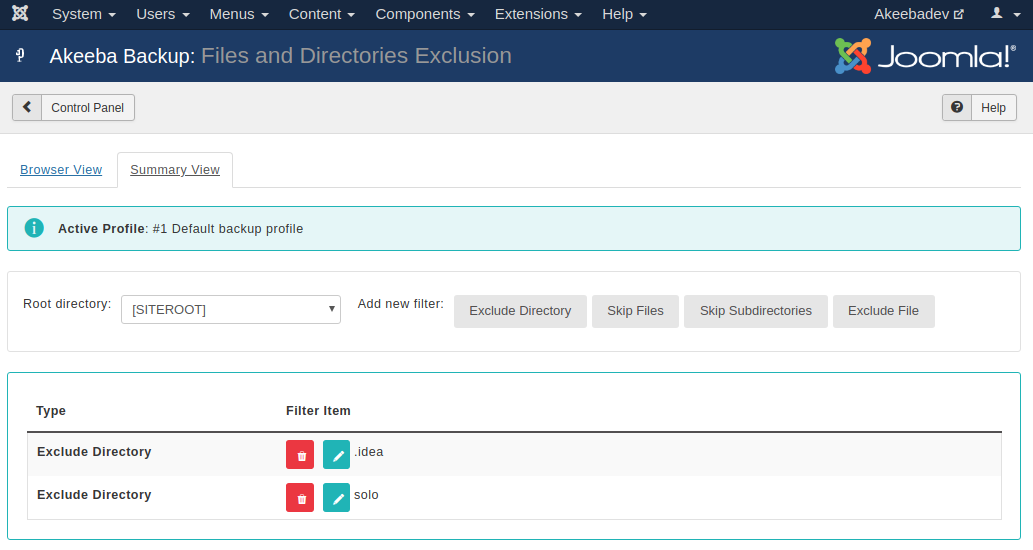Click the Root directory label

point(67,304)
